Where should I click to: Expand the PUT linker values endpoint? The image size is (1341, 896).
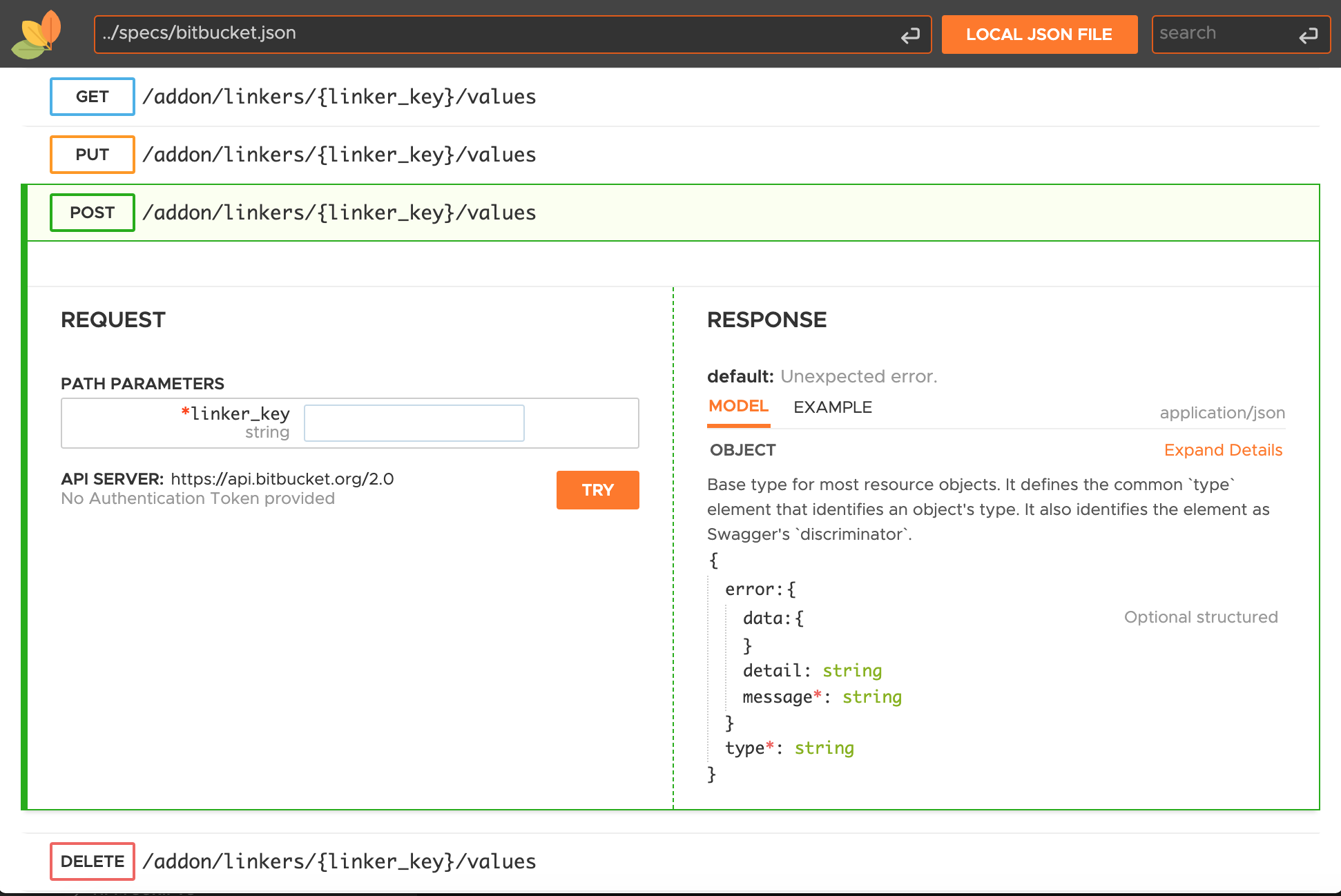click(339, 155)
